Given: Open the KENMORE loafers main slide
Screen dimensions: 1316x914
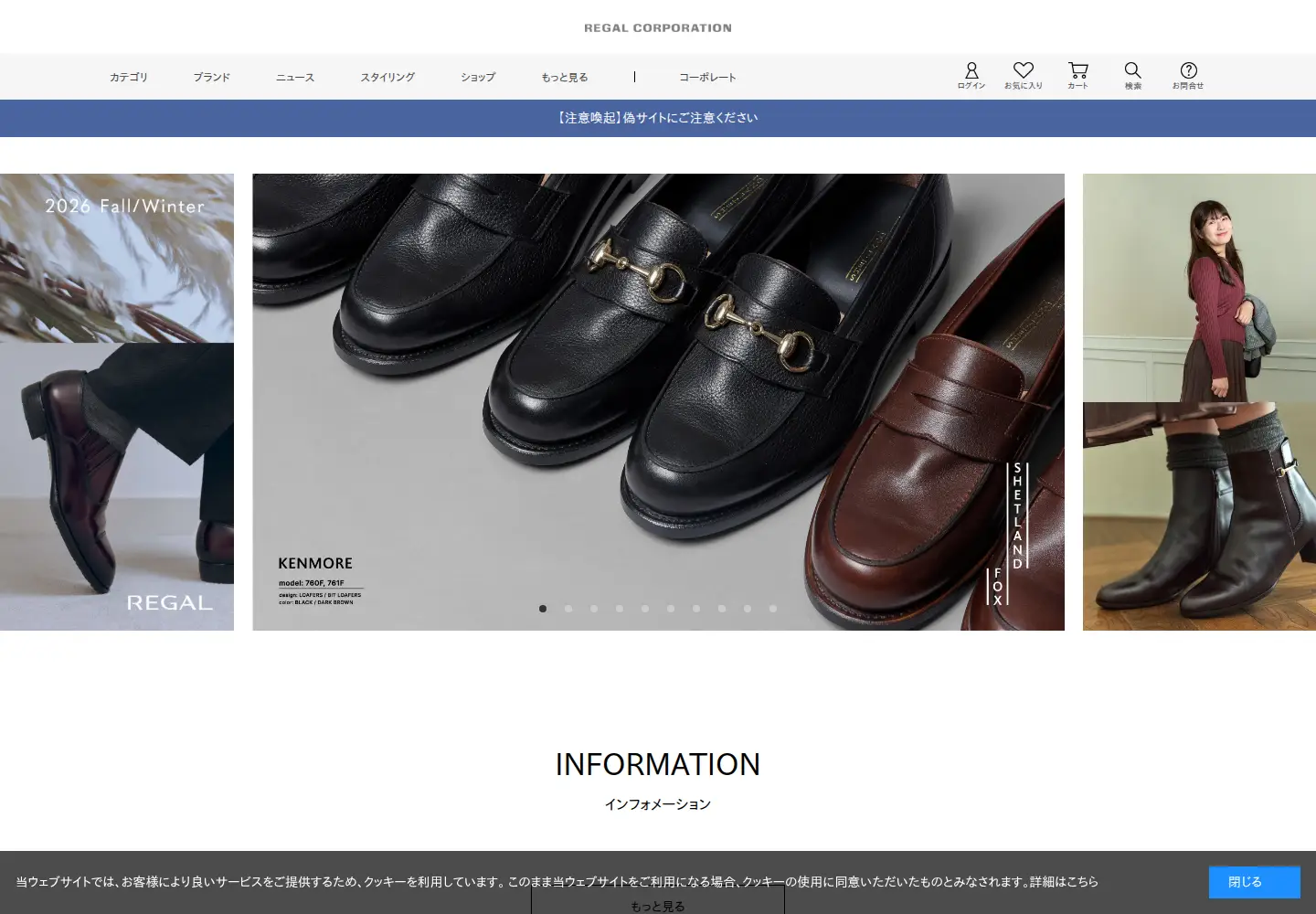Looking at the screenshot, I should click(x=658, y=402).
